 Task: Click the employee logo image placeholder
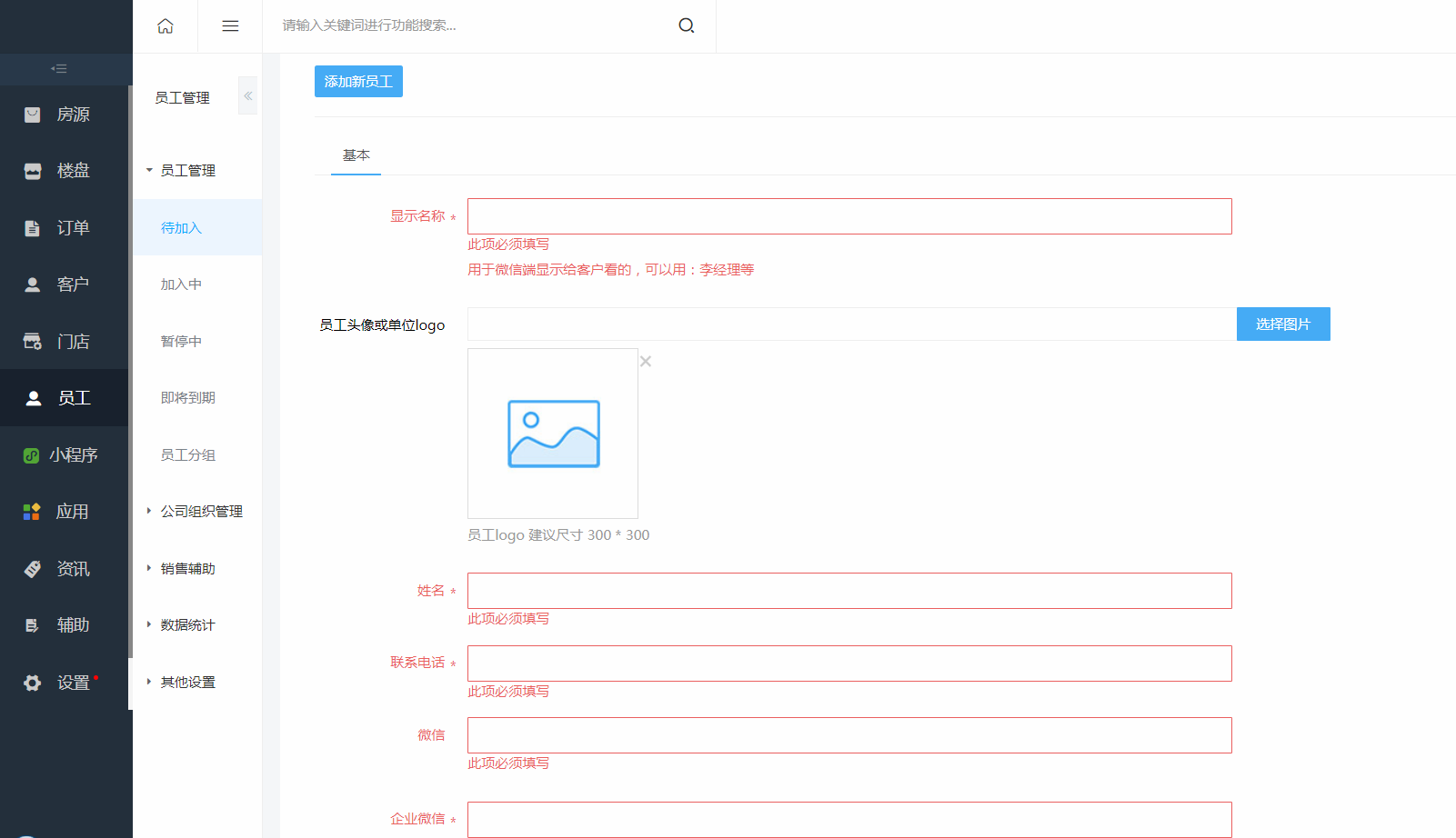[x=553, y=434]
